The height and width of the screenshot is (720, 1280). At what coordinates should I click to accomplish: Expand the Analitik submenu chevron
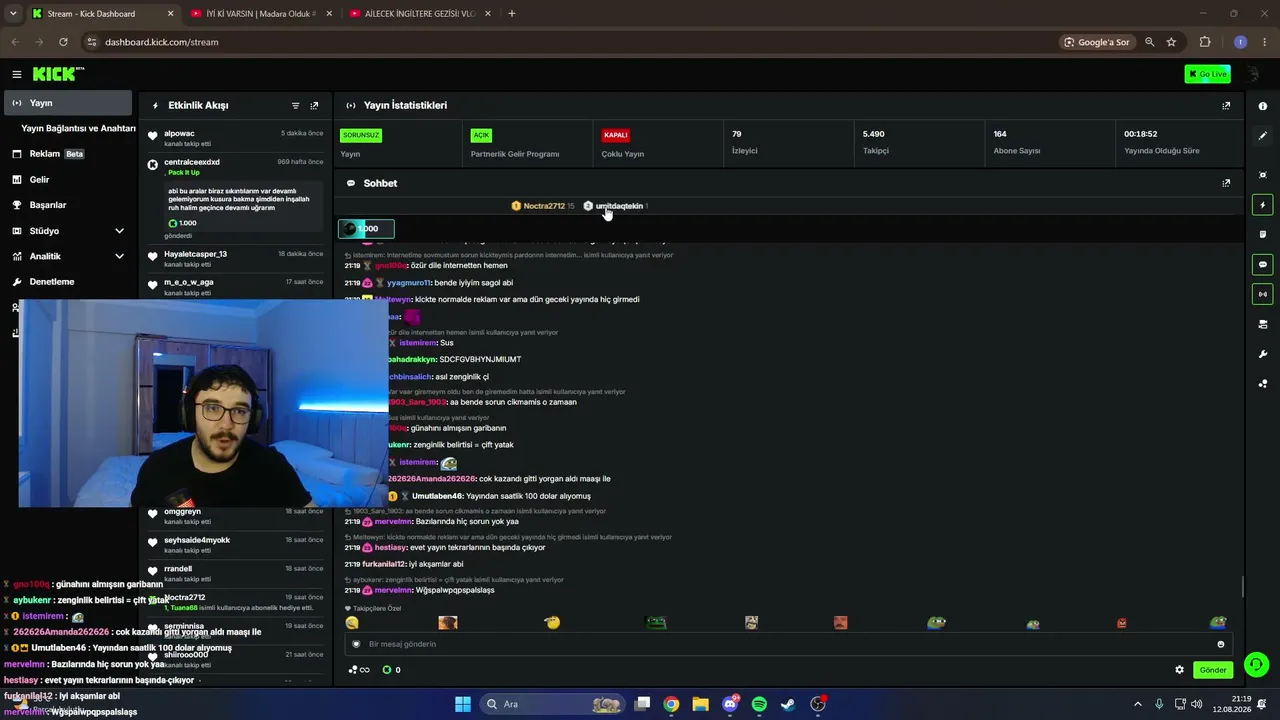(x=119, y=256)
